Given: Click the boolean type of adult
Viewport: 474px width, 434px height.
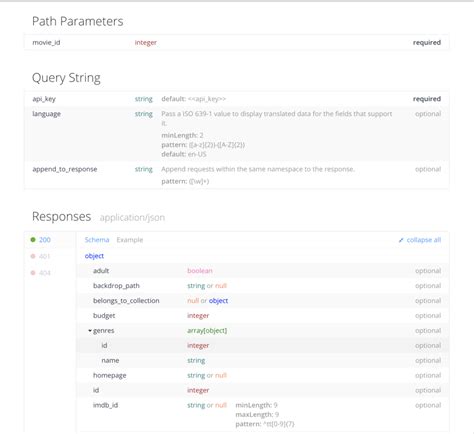Looking at the screenshot, I should [x=200, y=271].
